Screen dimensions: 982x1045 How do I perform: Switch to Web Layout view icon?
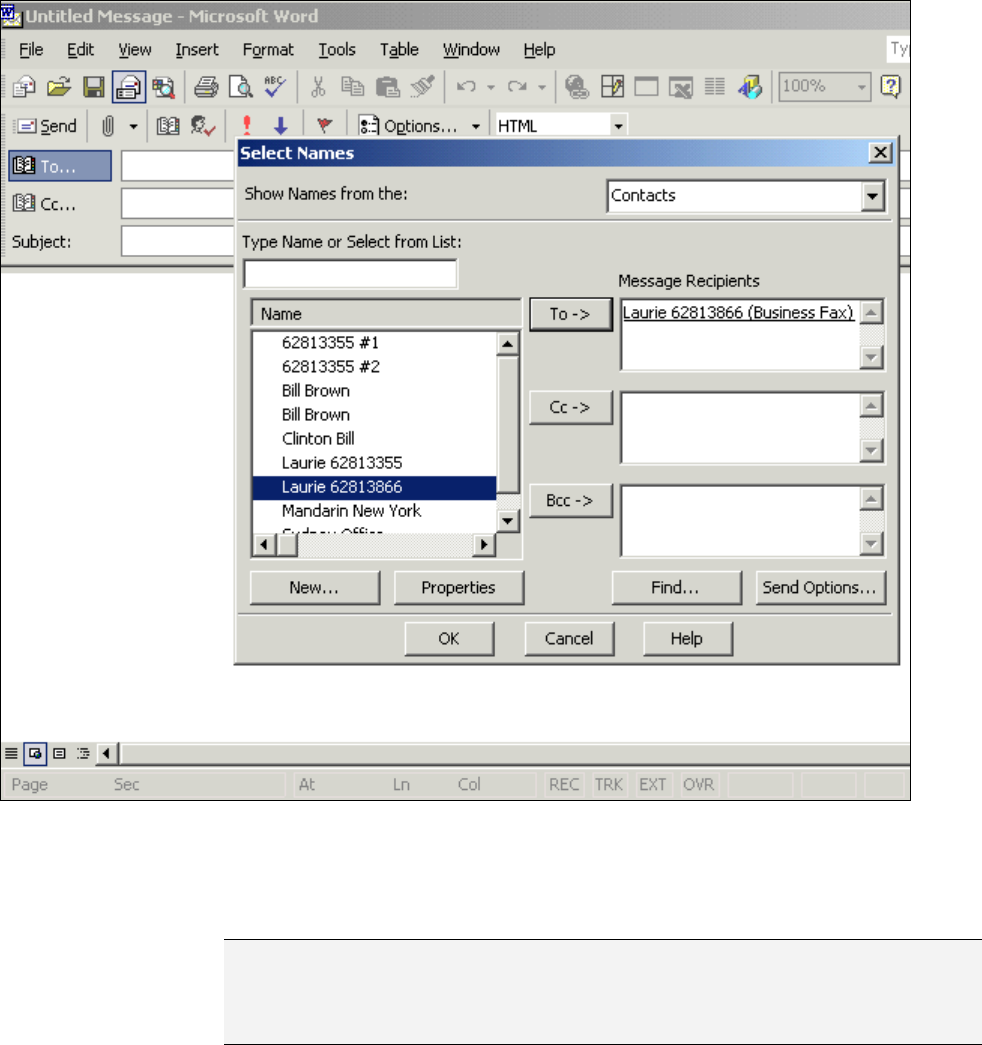[x=35, y=754]
